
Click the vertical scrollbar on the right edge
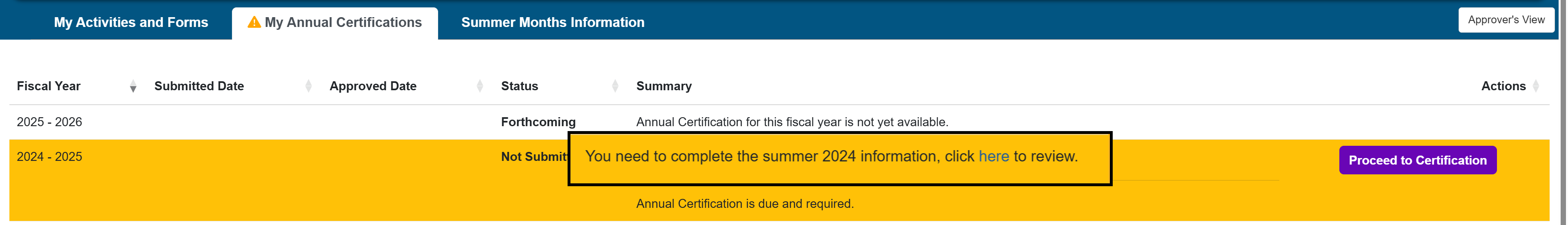1563,113
